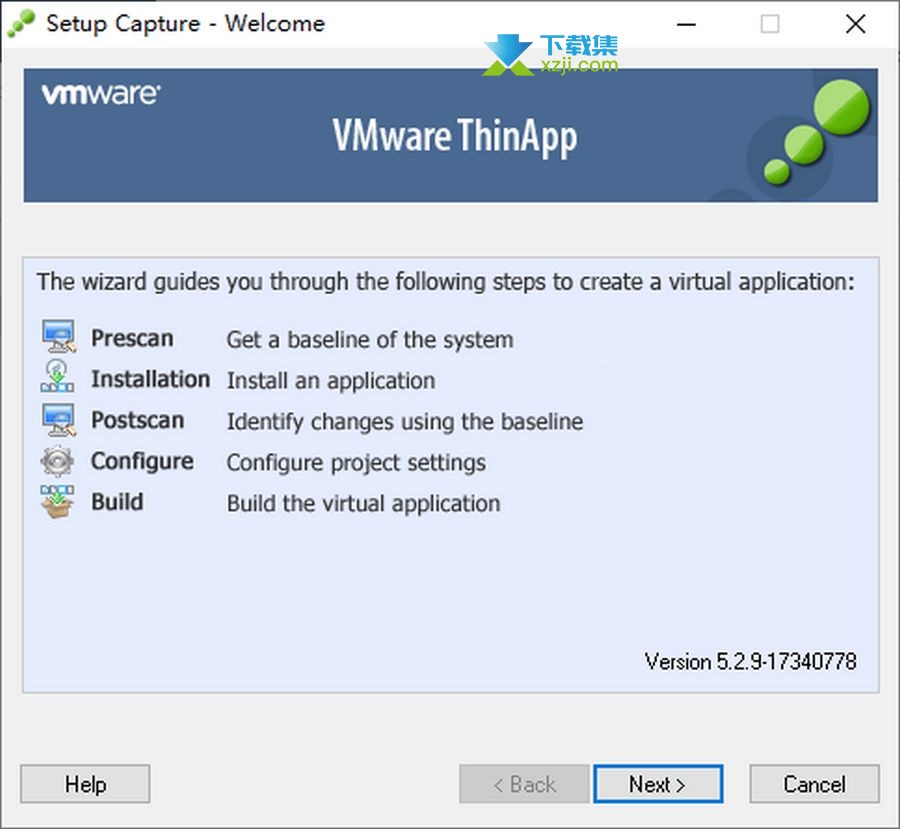Click the "VMware ThinApp" banner title
Viewport: 900px width, 829px height.
pyautogui.click(x=455, y=137)
